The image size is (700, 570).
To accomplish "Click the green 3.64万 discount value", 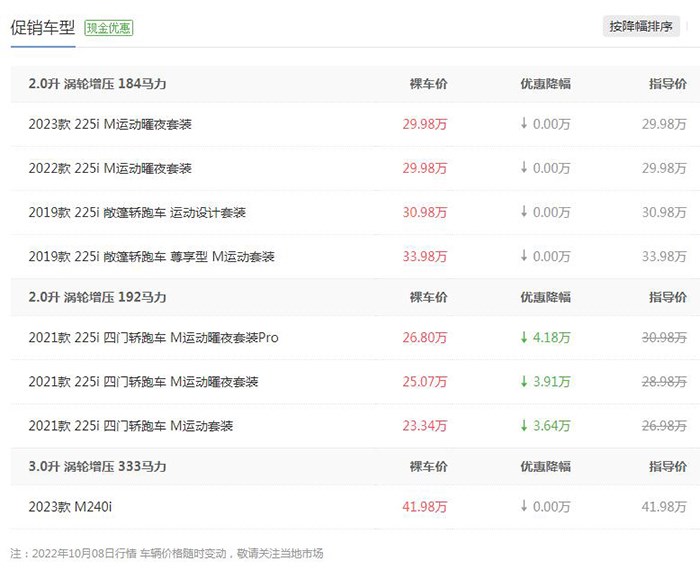I will coord(552,426).
